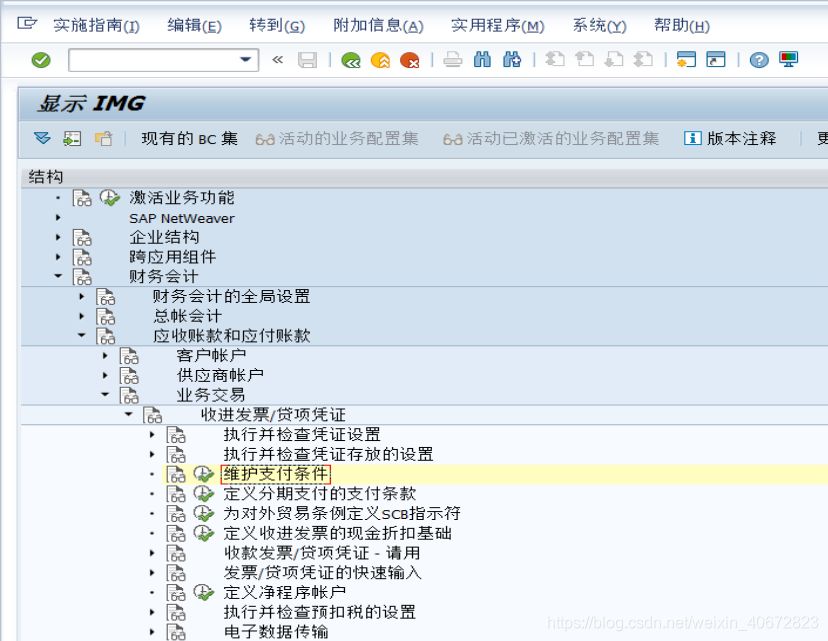Screen dimensions: 828x641
Task: Click execute clock icon for 定义分期支付的支付条款
Action: click(203, 494)
